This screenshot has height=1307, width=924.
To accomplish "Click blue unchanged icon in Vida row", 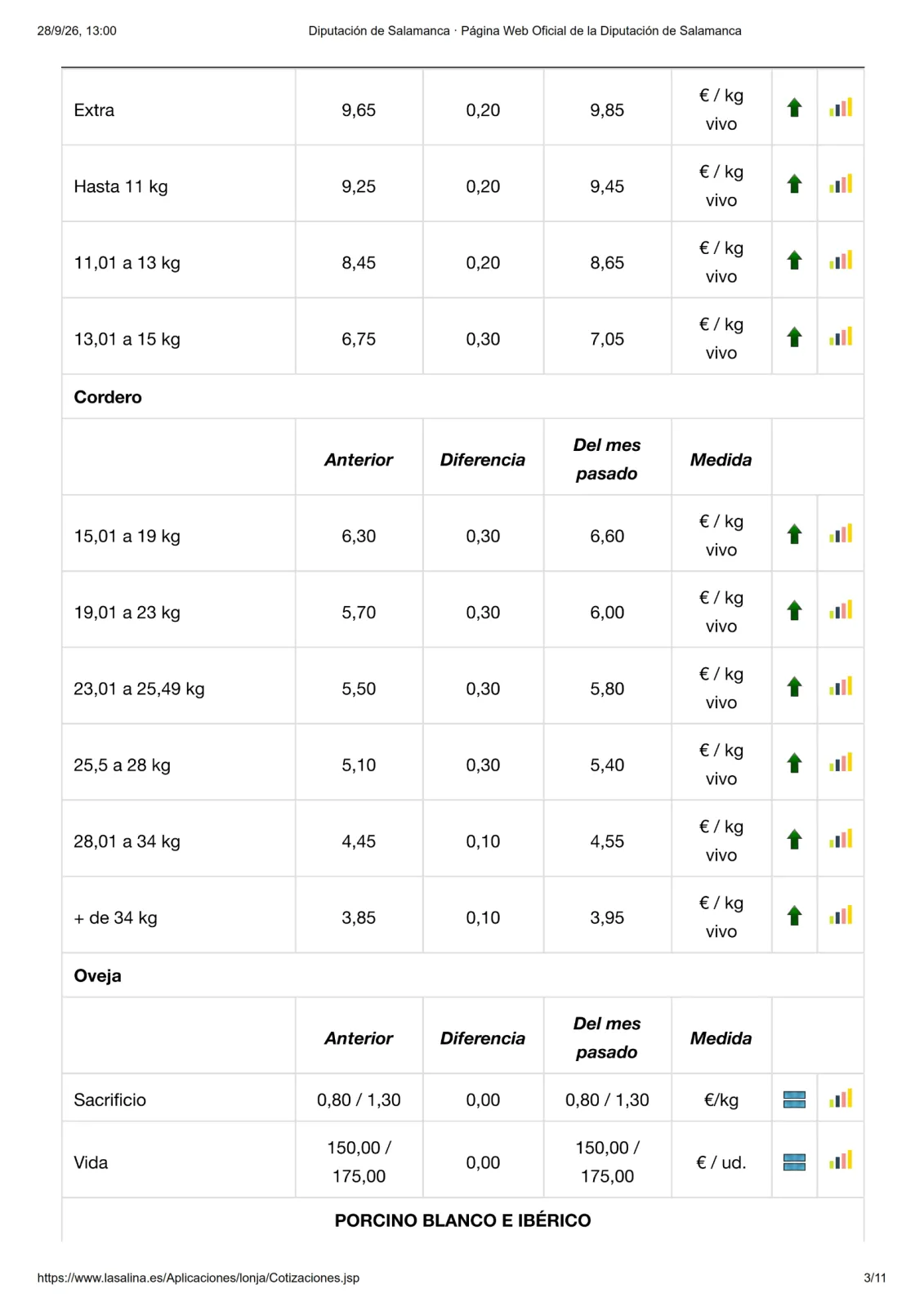I will (794, 1162).
